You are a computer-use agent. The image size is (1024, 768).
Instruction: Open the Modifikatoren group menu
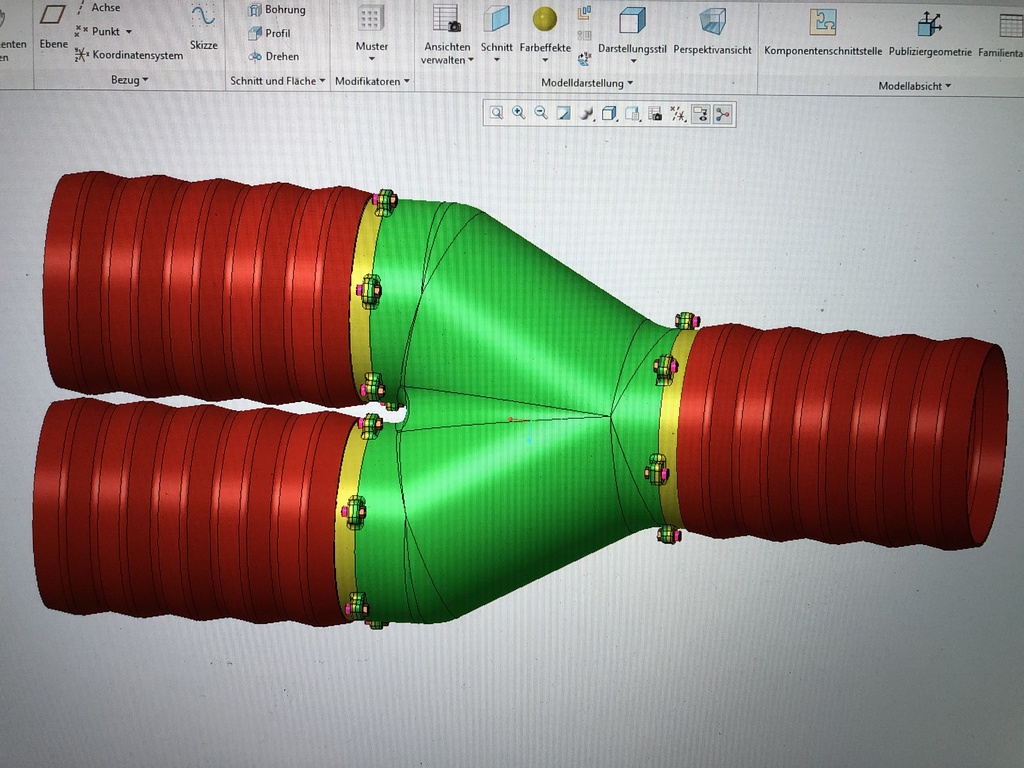pyautogui.click(x=372, y=82)
